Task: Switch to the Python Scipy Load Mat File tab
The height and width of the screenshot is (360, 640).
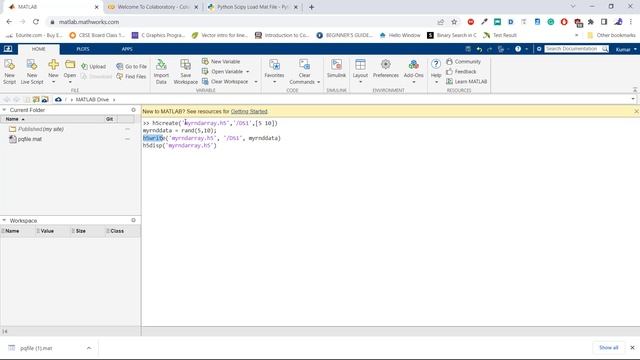Action: pos(252,7)
